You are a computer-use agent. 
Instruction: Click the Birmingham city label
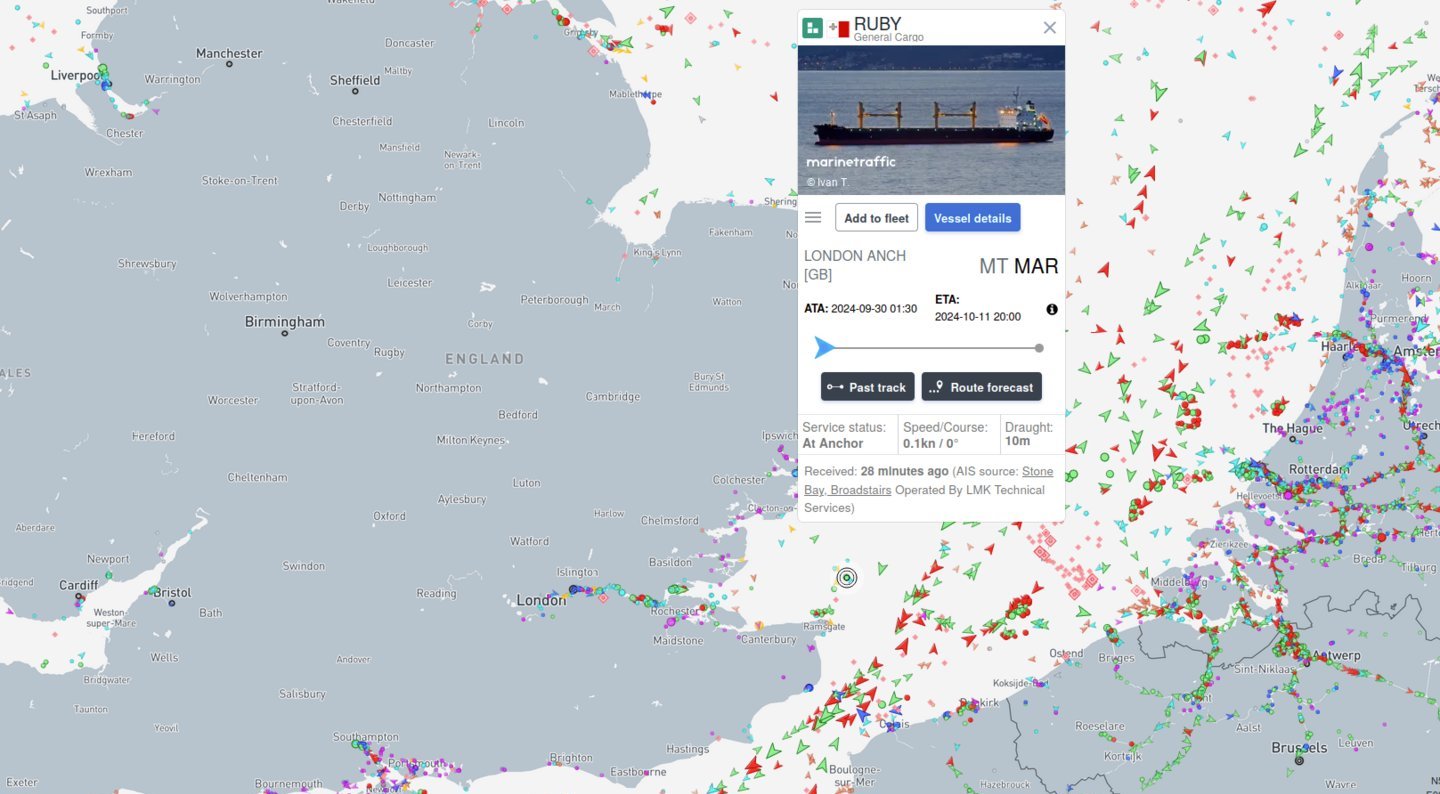[285, 322]
